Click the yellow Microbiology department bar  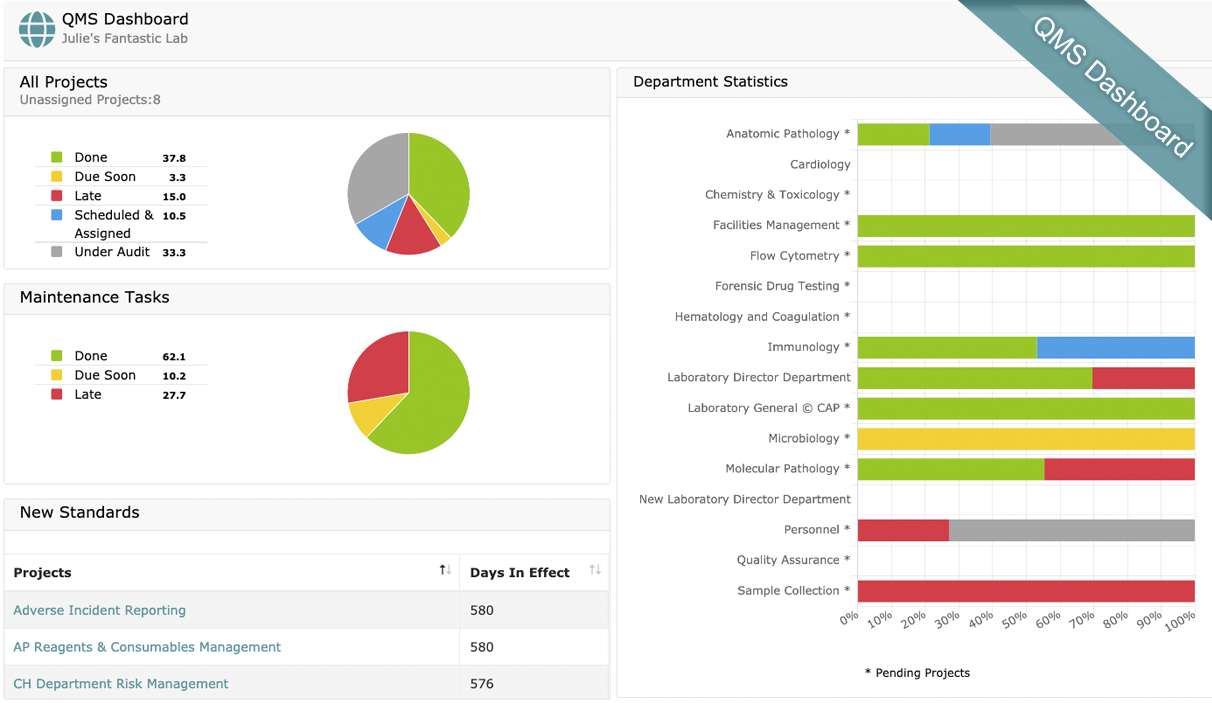click(x=1026, y=439)
